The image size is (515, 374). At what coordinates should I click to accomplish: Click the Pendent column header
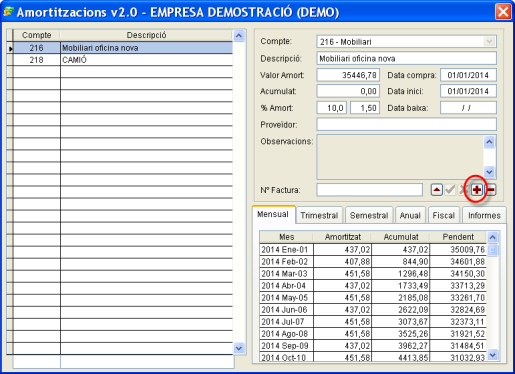[458, 237]
